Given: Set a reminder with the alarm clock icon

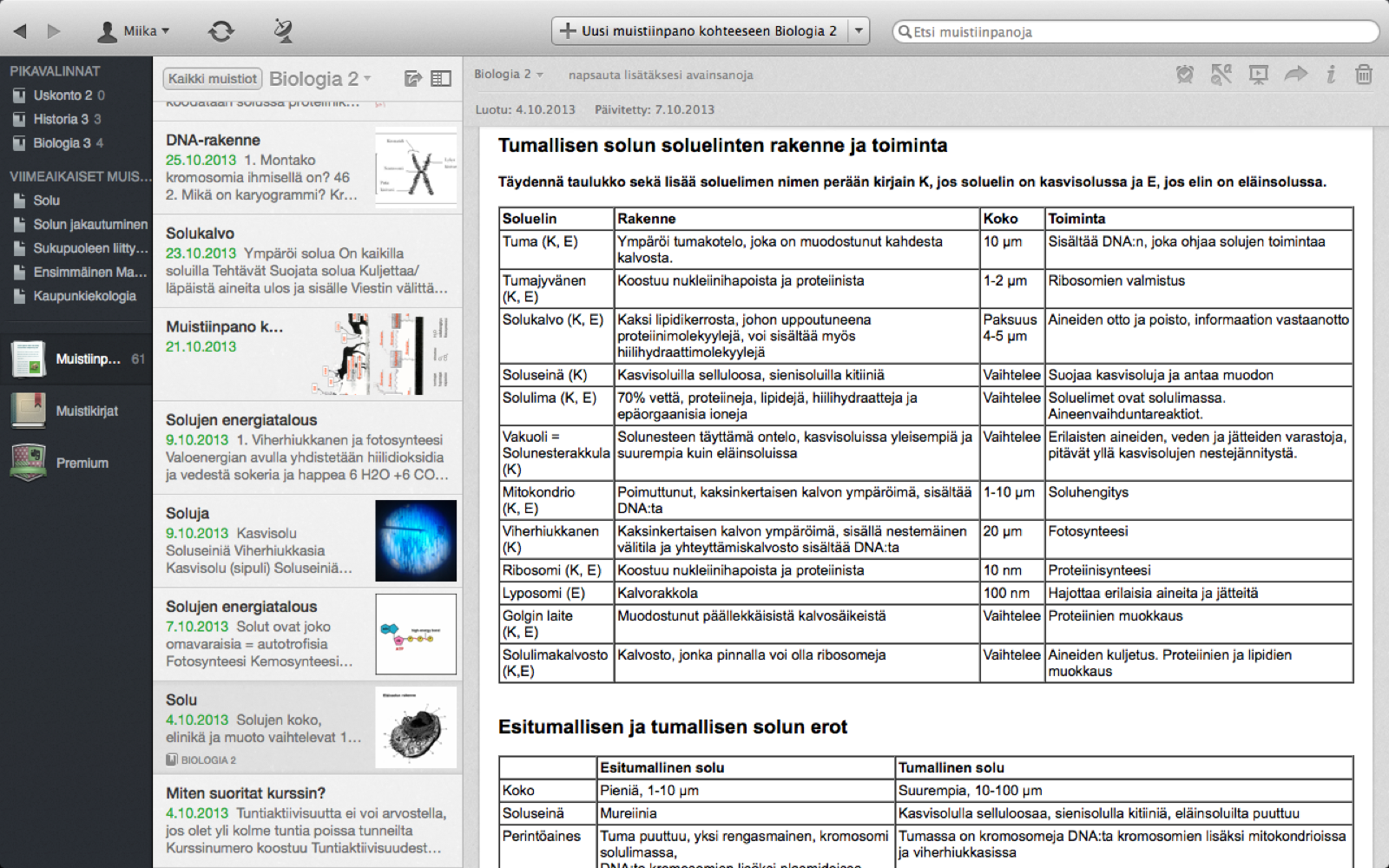Looking at the screenshot, I should [x=1185, y=75].
